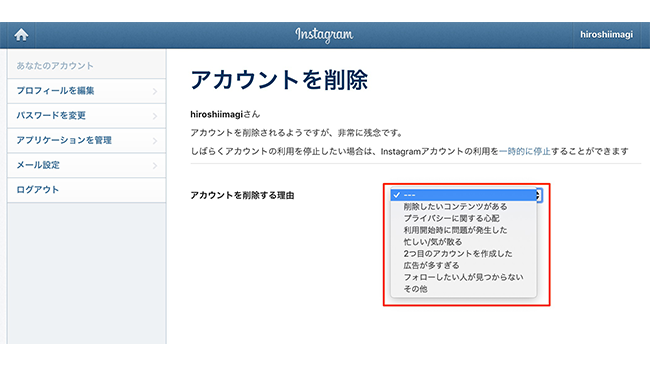Choose 広告が多すぎる option

point(463,265)
